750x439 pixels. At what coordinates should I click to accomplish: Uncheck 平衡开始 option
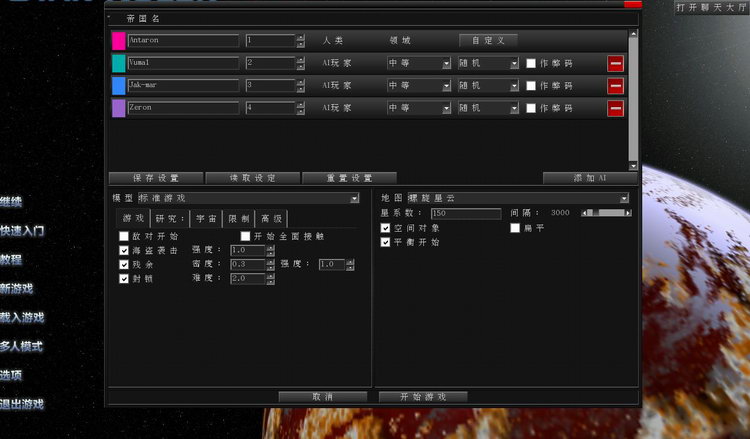pyautogui.click(x=386, y=242)
